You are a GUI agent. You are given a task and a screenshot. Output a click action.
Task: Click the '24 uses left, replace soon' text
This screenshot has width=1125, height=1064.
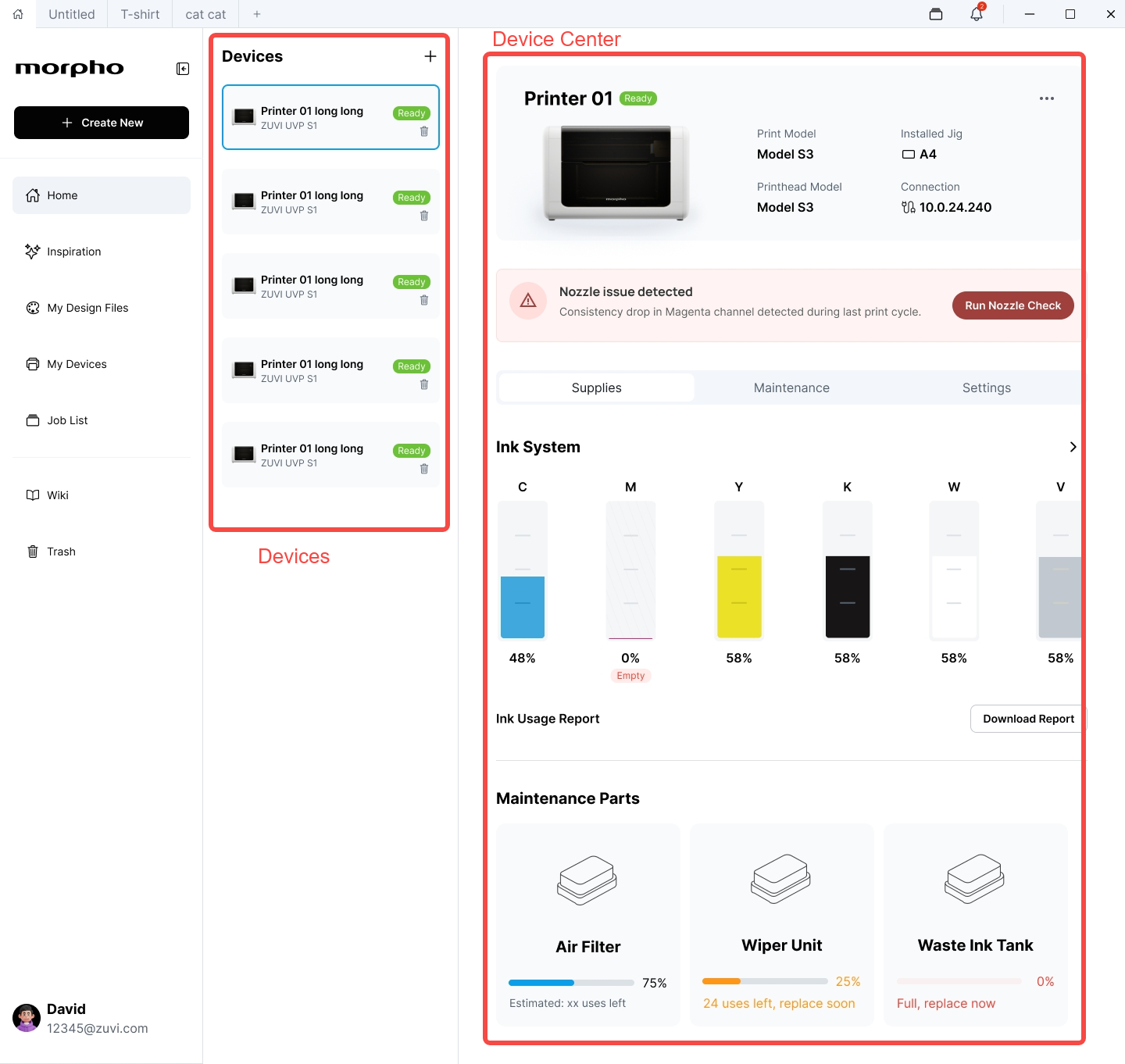(x=779, y=1003)
